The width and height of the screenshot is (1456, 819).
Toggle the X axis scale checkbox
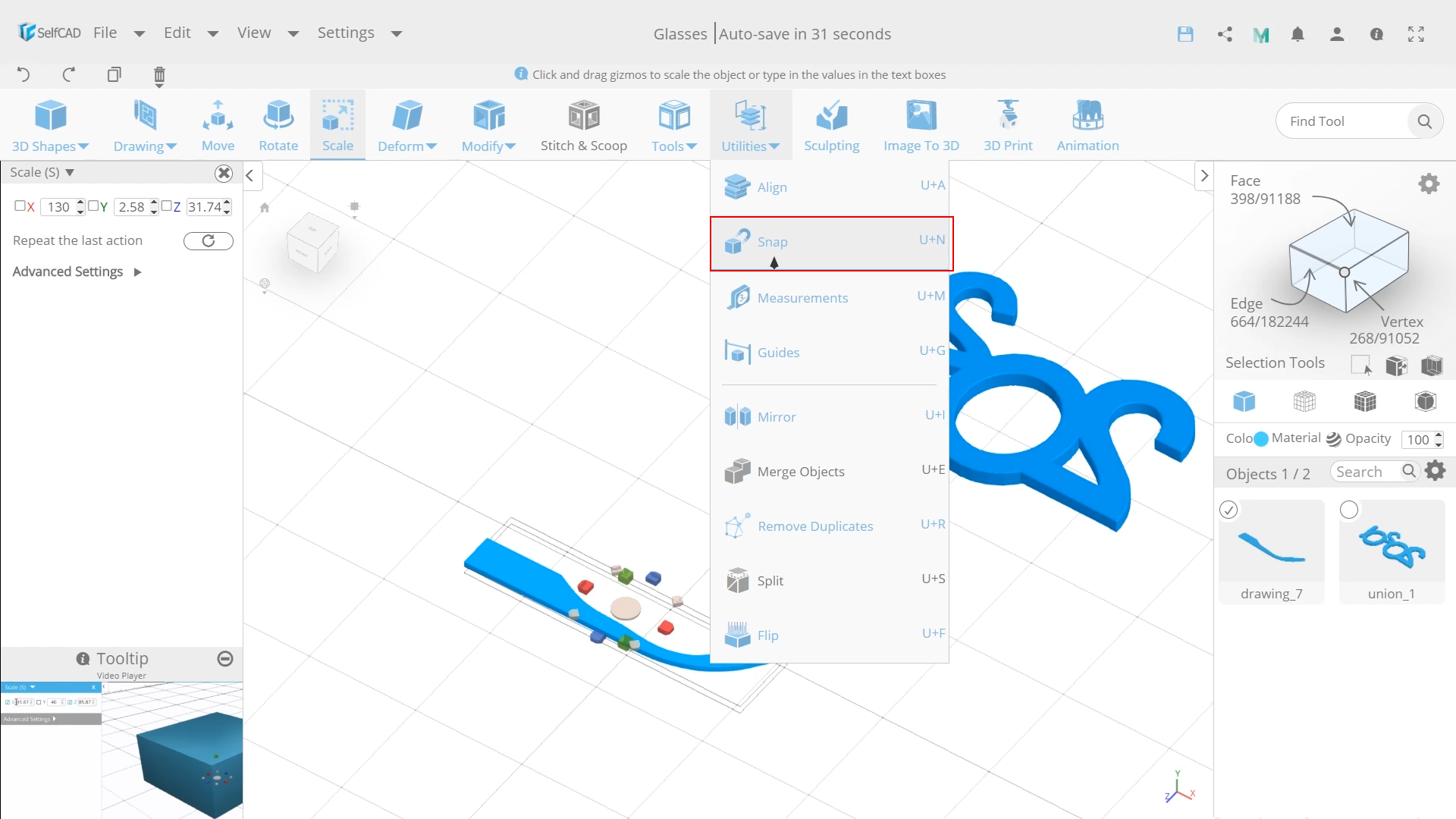click(20, 206)
